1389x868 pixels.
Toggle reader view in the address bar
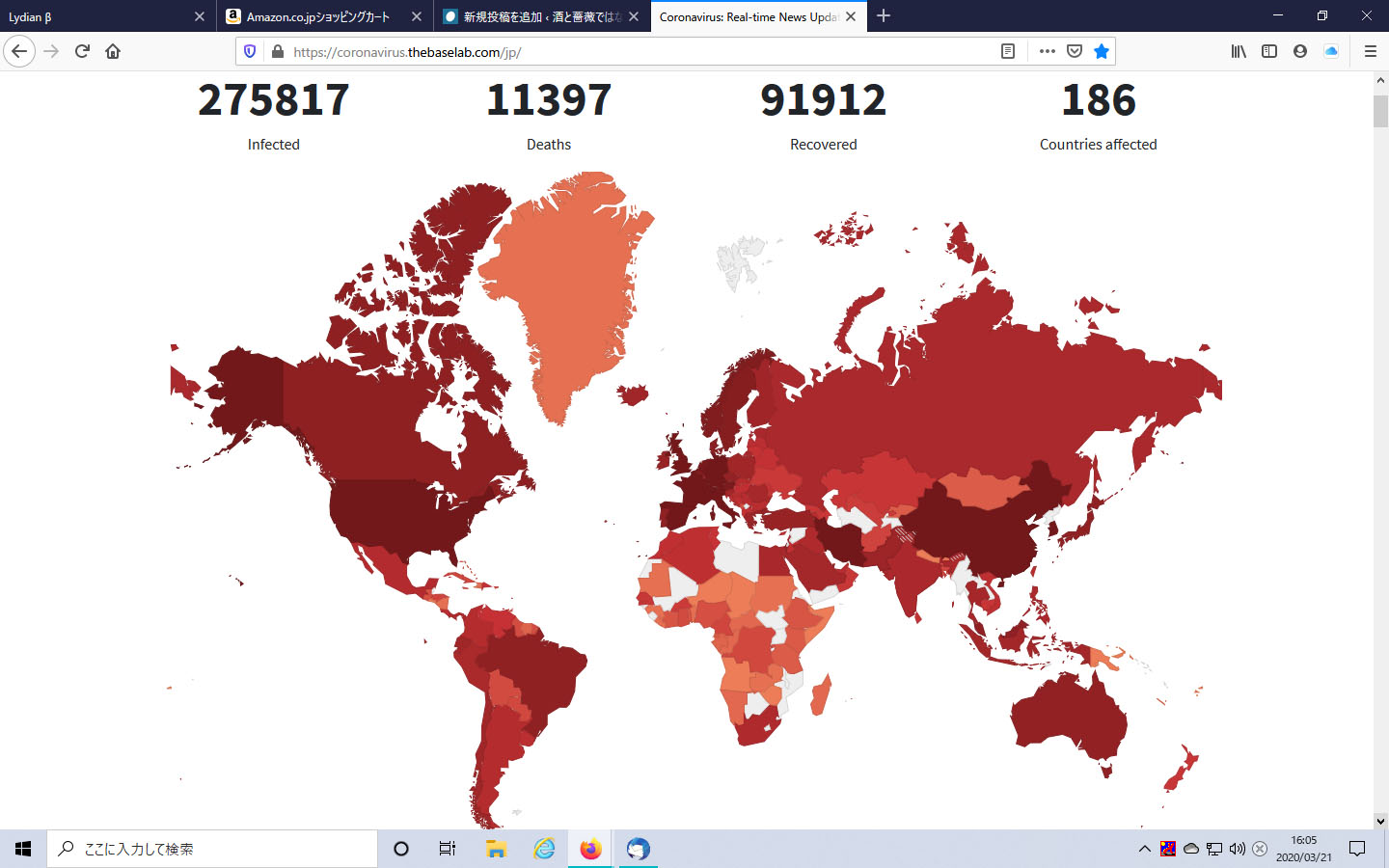coord(1008,51)
